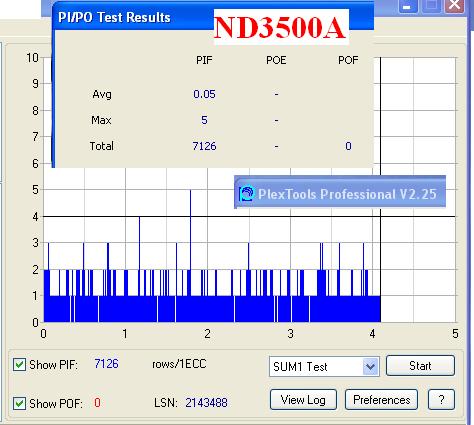Click the PIF Avg value 0.05
474x425 pixels.
(x=204, y=94)
